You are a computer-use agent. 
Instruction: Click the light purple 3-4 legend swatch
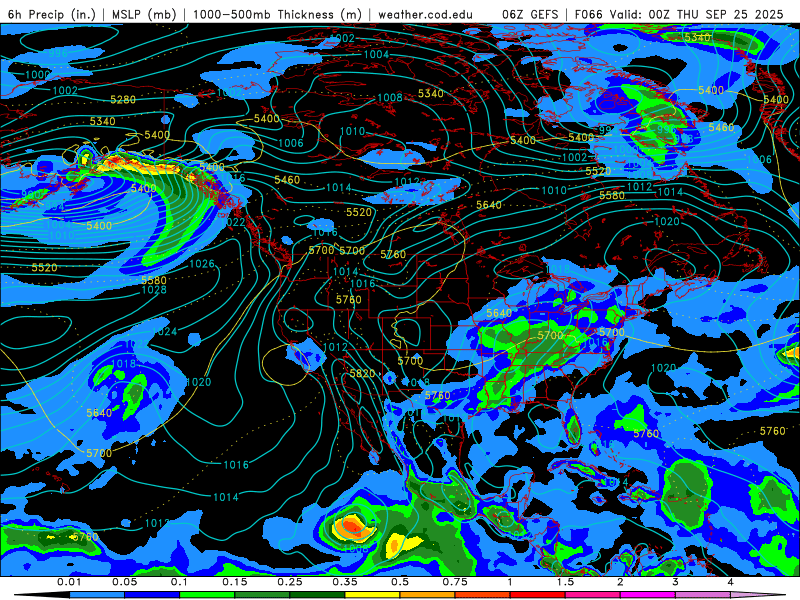click(703, 595)
